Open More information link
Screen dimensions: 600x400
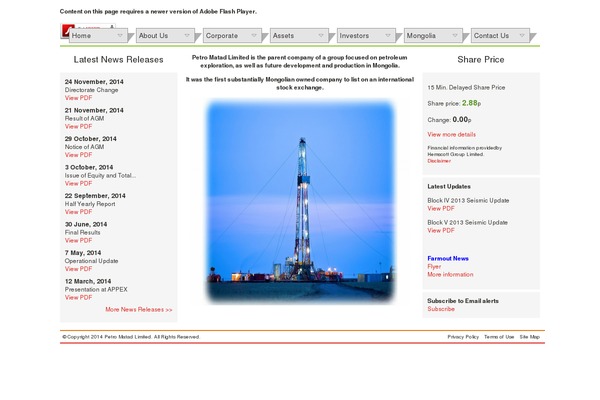coord(450,274)
